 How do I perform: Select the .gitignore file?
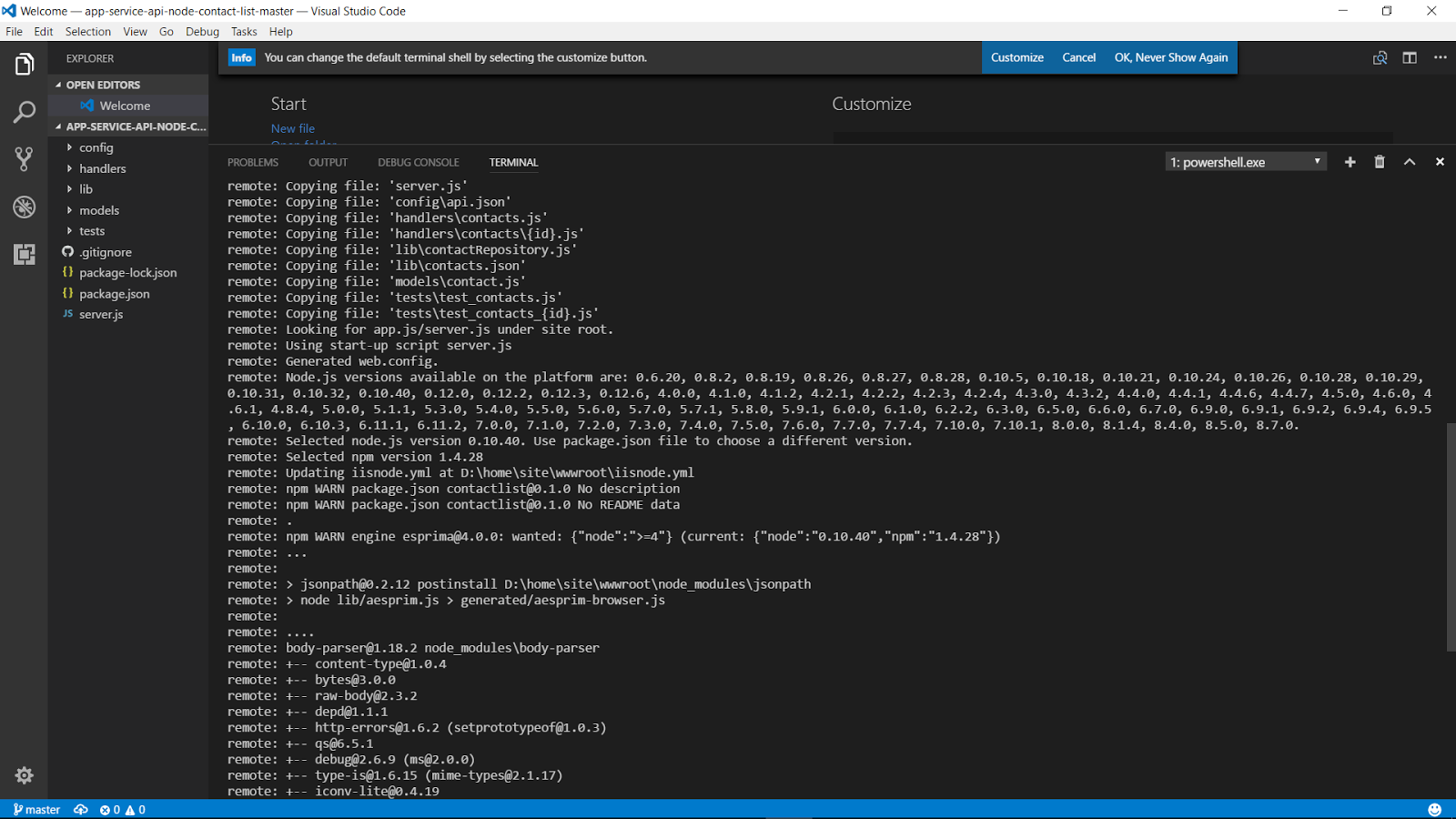[128, 252]
